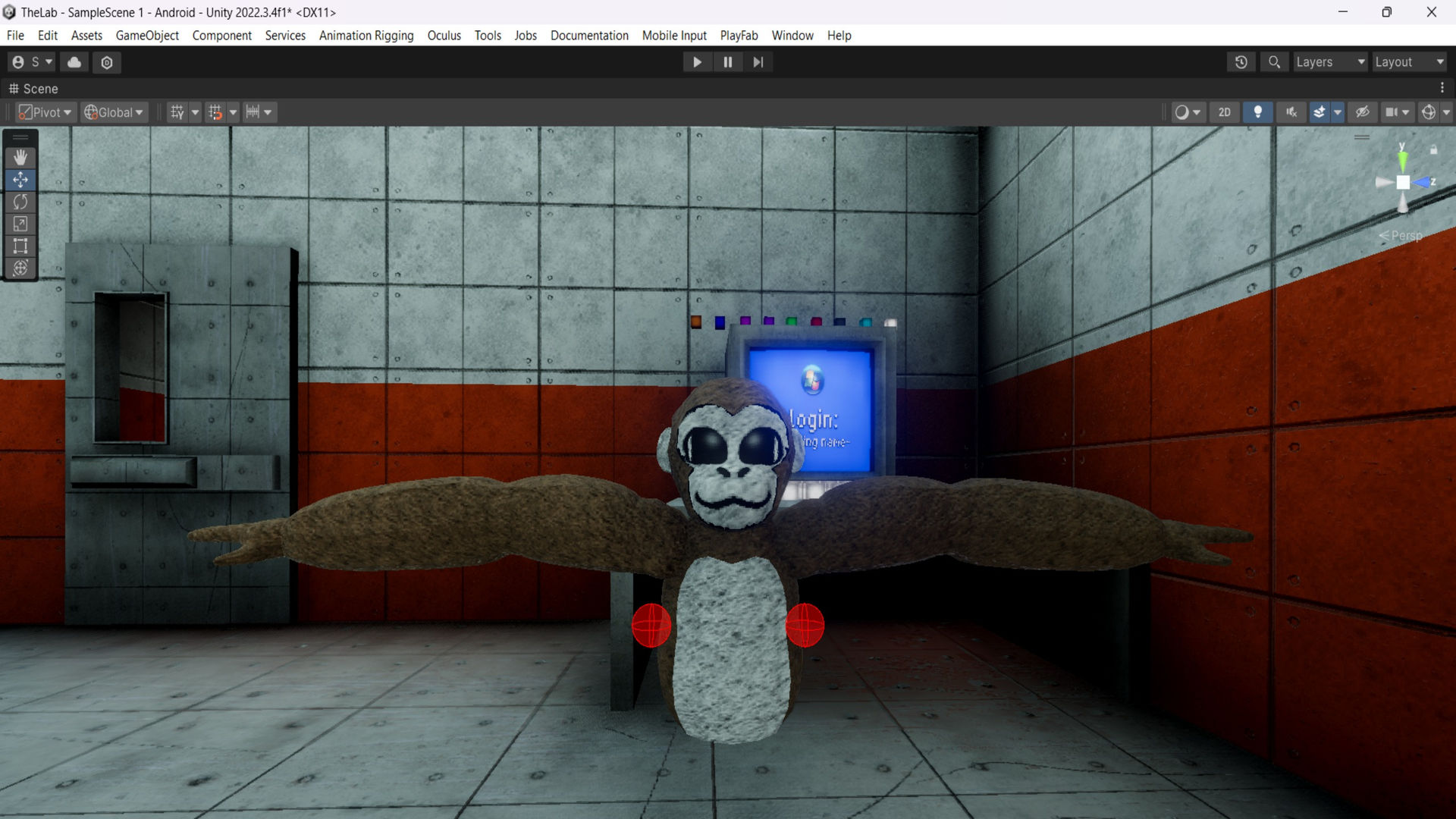
Task: Toggle scene audio mute button
Action: click(1291, 112)
